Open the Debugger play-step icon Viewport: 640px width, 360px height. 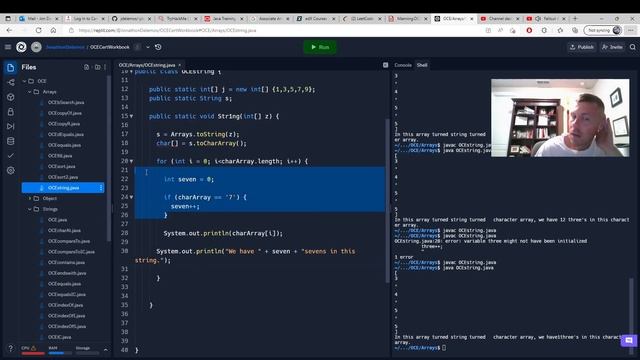11,126
